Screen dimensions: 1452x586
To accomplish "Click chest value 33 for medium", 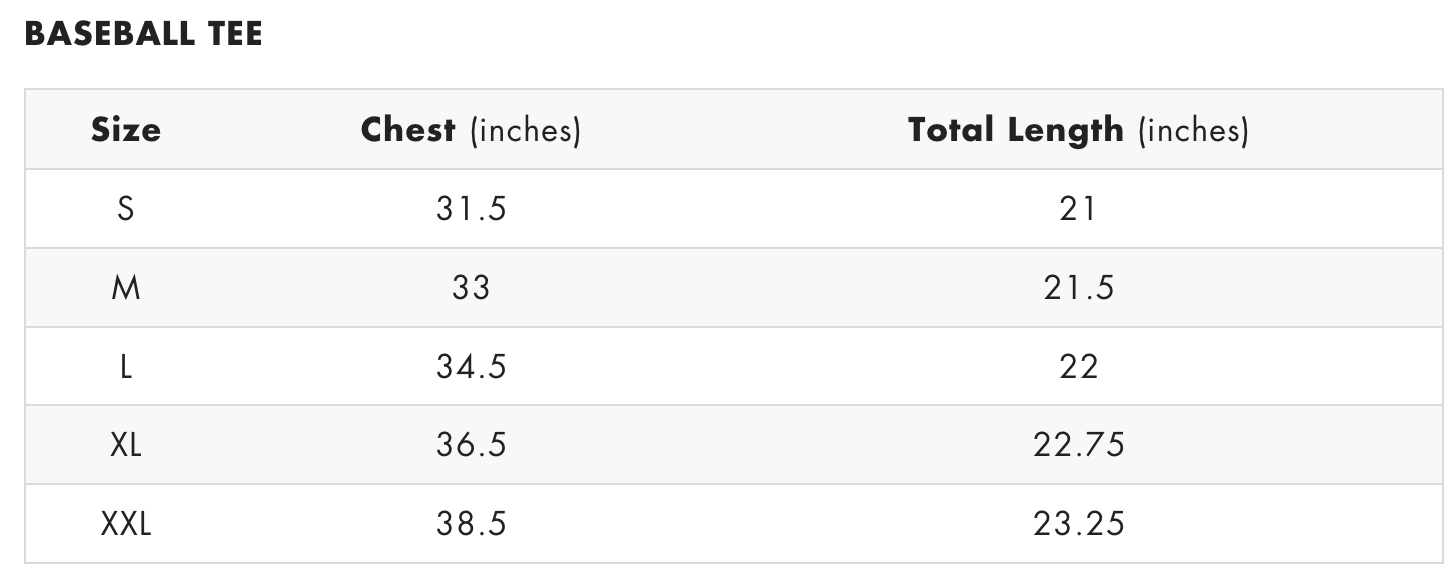I will [x=471, y=288].
